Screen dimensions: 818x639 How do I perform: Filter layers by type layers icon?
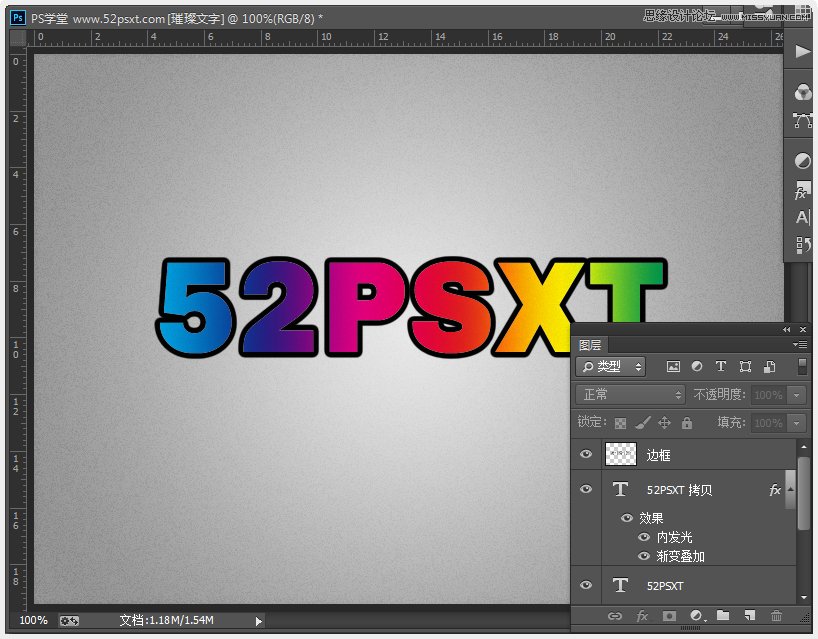click(x=720, y=367)
